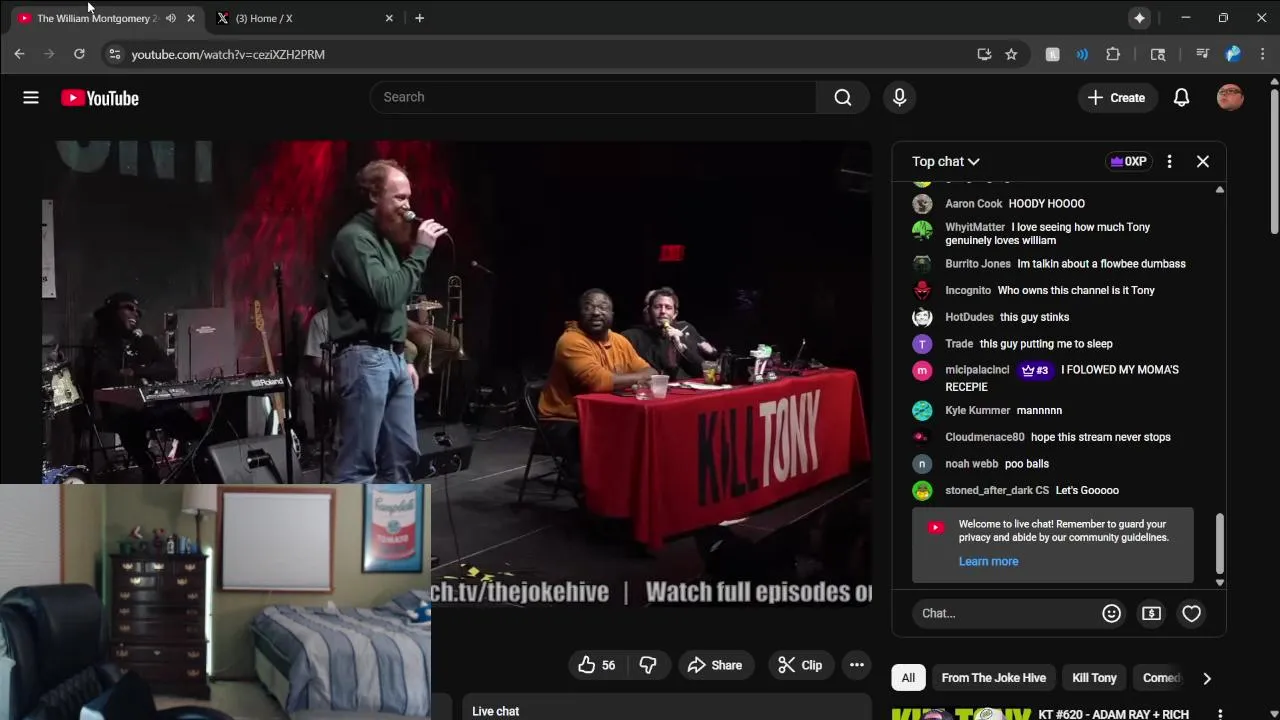Send a Super Chat with the dollar icon

pos(1151,613)
